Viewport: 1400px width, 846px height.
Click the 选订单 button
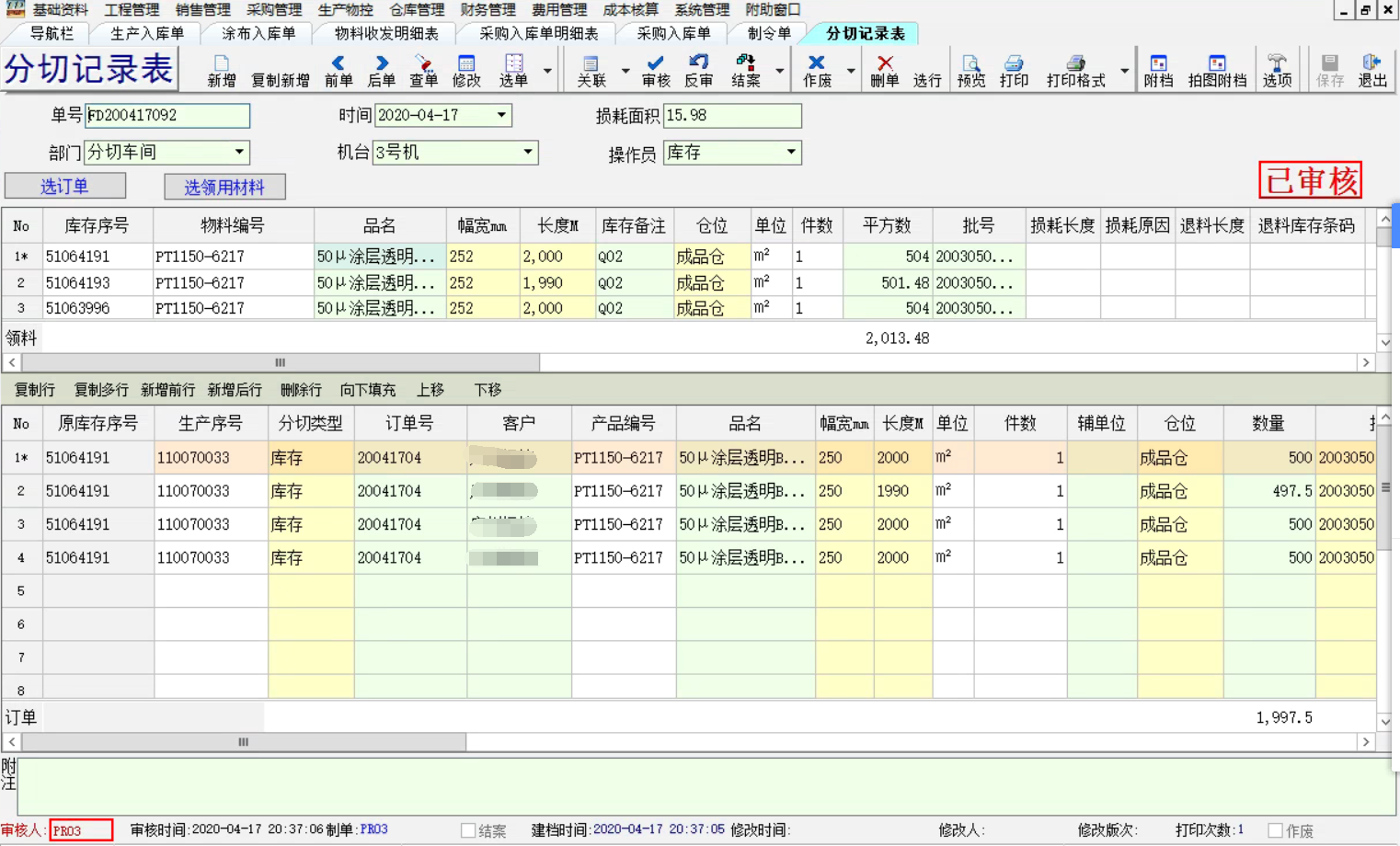(65, 187)
